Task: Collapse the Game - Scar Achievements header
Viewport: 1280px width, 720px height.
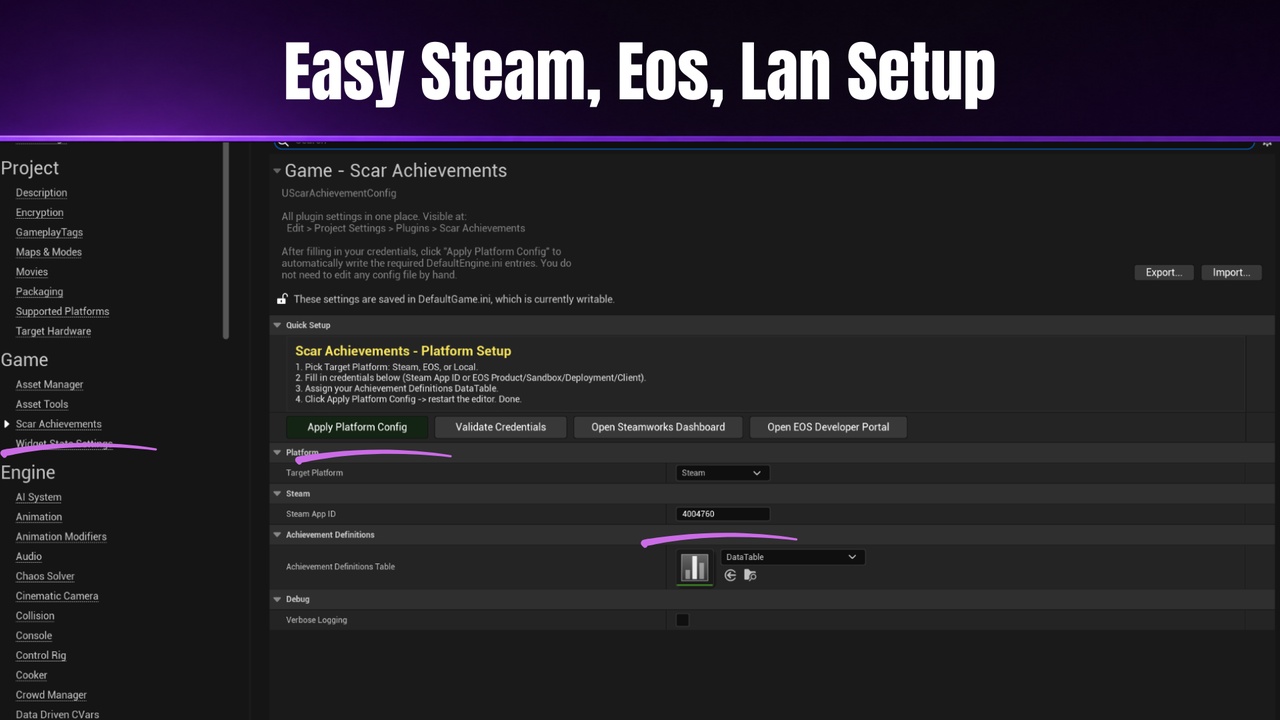Action: pos(277,171)
